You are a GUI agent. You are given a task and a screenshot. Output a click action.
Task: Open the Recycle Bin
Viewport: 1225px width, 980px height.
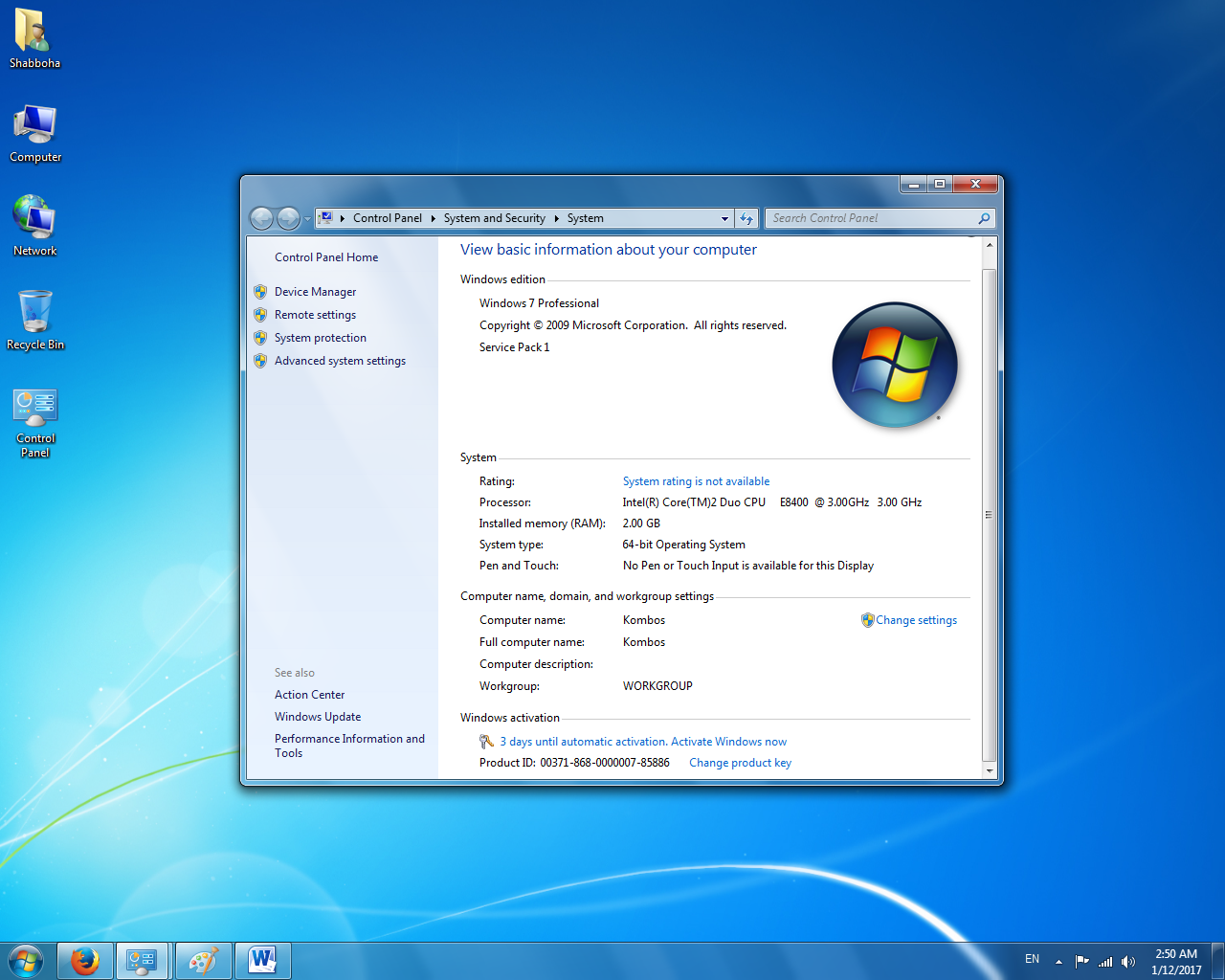(x=35, y=321)
